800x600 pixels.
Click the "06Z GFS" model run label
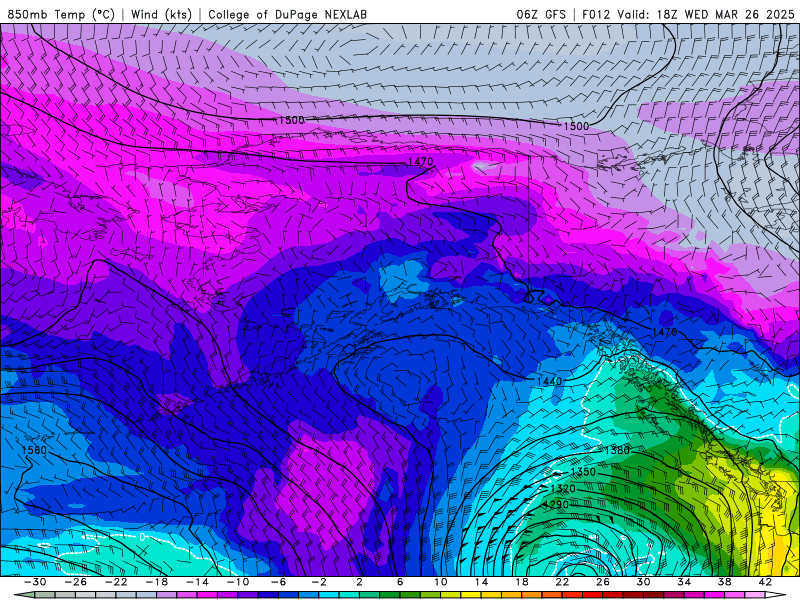pos(541,14)
